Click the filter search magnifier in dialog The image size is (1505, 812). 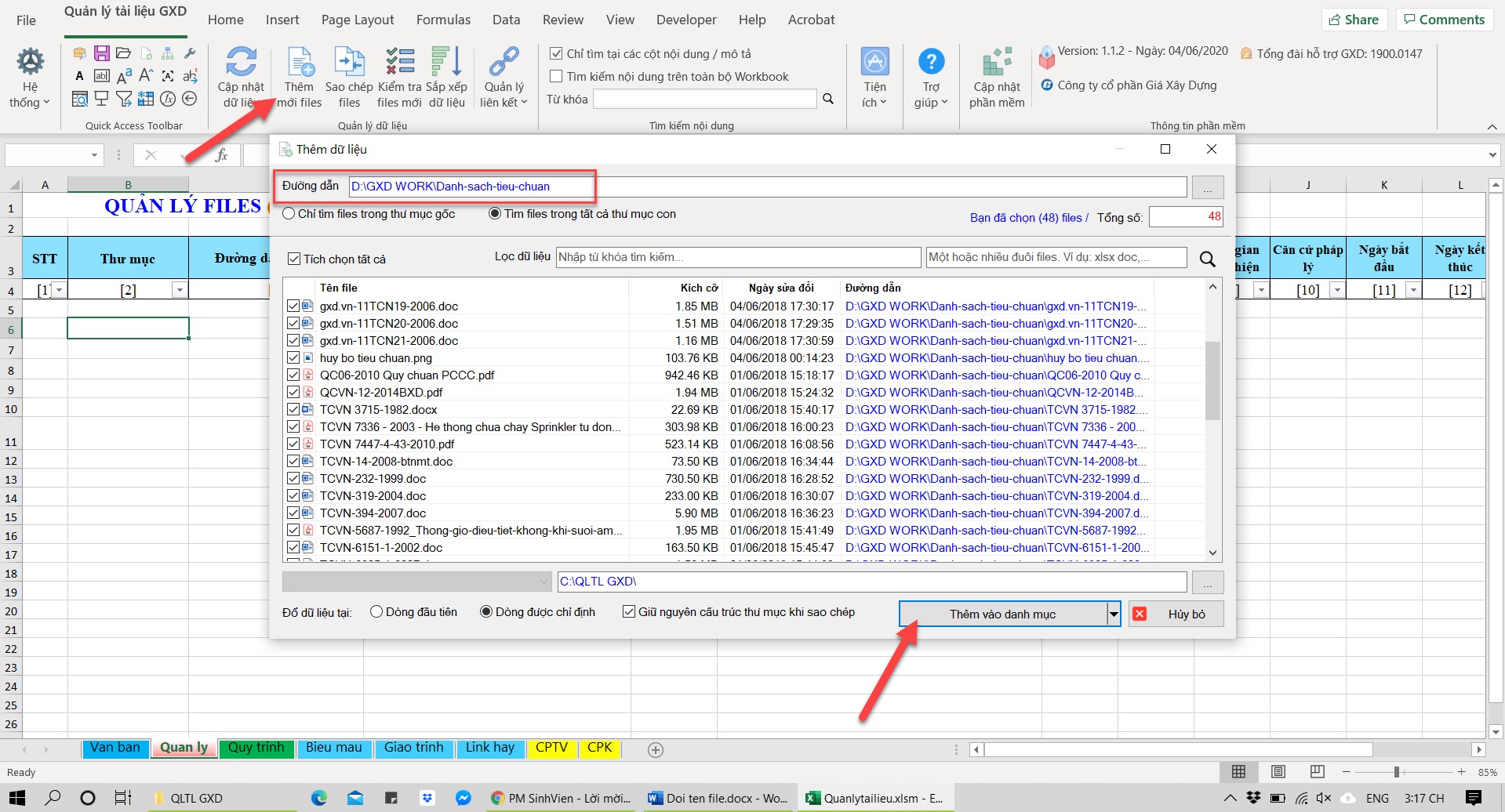pos(1207,259)
